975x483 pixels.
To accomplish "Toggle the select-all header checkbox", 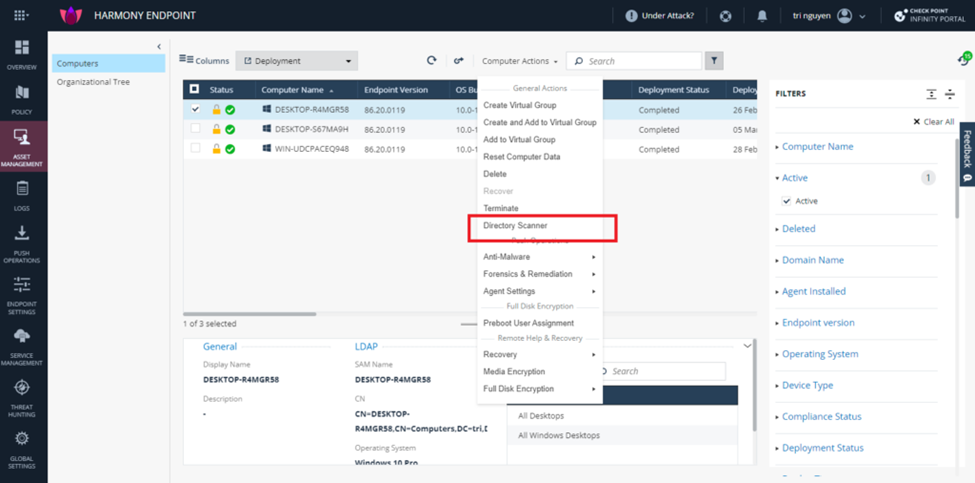I will click(x=195, y=90).
